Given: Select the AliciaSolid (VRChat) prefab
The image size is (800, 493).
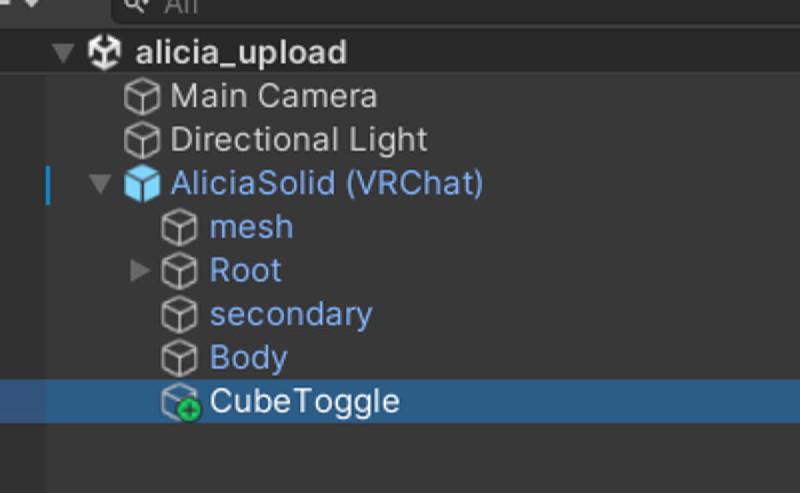Looking at the screenshot, I should click(327, 183).
